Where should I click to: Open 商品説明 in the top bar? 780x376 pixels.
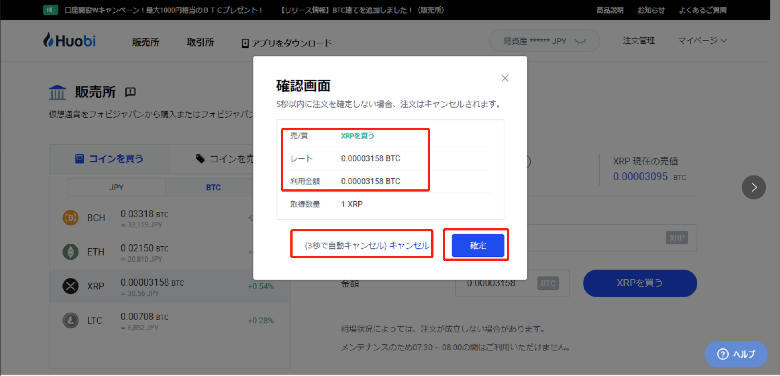(609, 10)
